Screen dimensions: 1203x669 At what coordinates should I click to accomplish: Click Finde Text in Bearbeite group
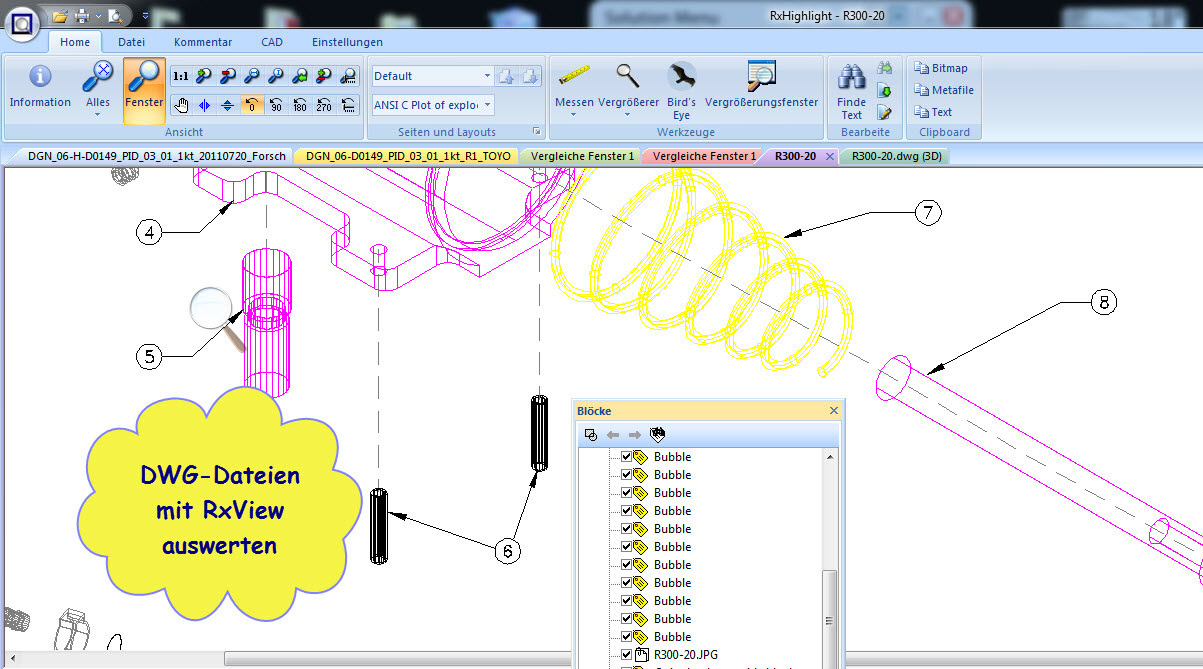click(x=850, y=90)
